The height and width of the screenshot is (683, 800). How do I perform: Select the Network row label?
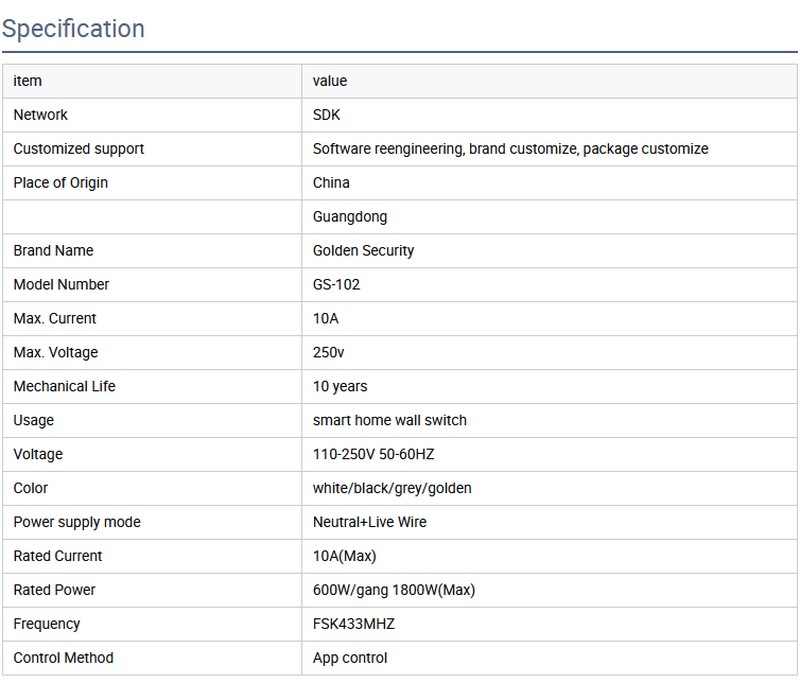[41, 115]
